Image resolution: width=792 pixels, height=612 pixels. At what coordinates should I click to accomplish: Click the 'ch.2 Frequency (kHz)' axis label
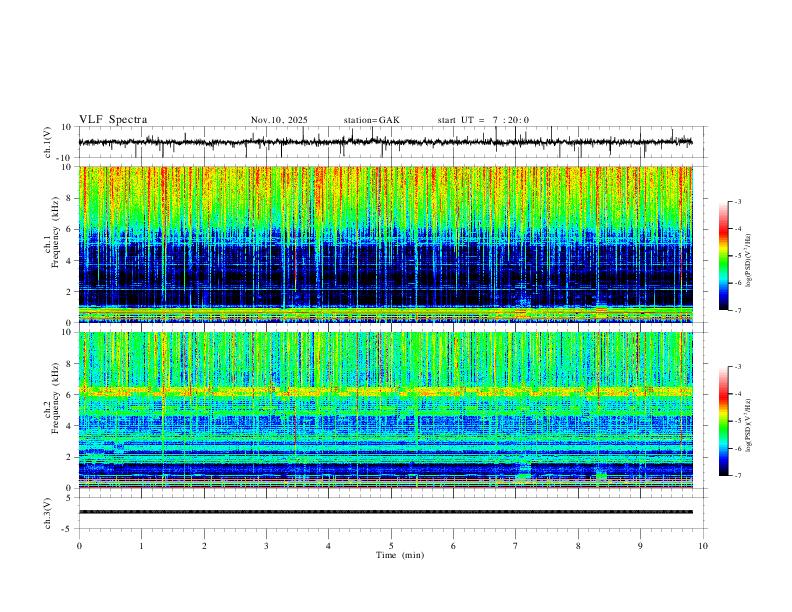point(51,398)
